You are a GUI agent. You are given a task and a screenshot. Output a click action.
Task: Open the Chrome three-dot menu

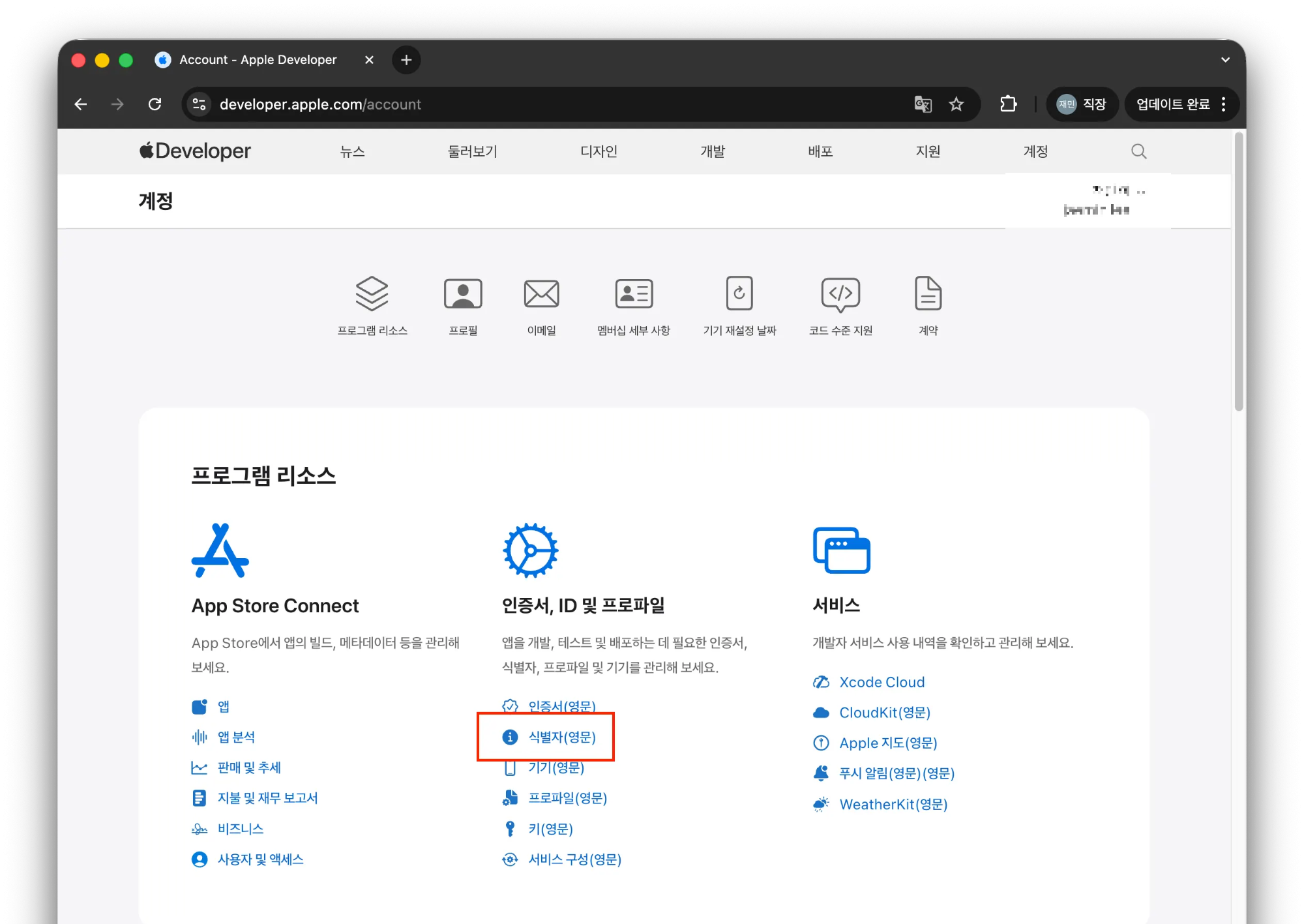1224,104
